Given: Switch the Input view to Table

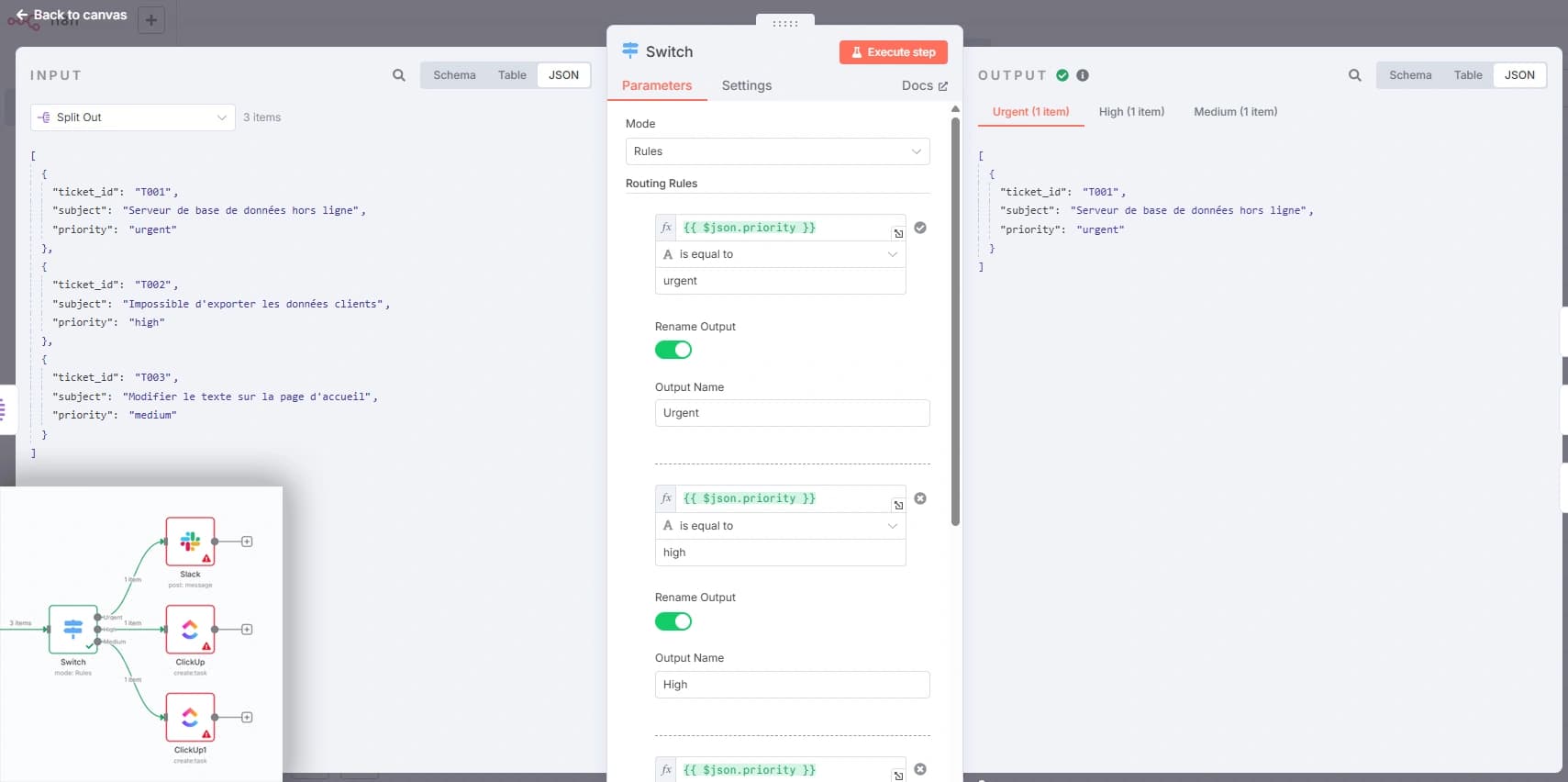Looking at the screenshot, I should 512,75.
